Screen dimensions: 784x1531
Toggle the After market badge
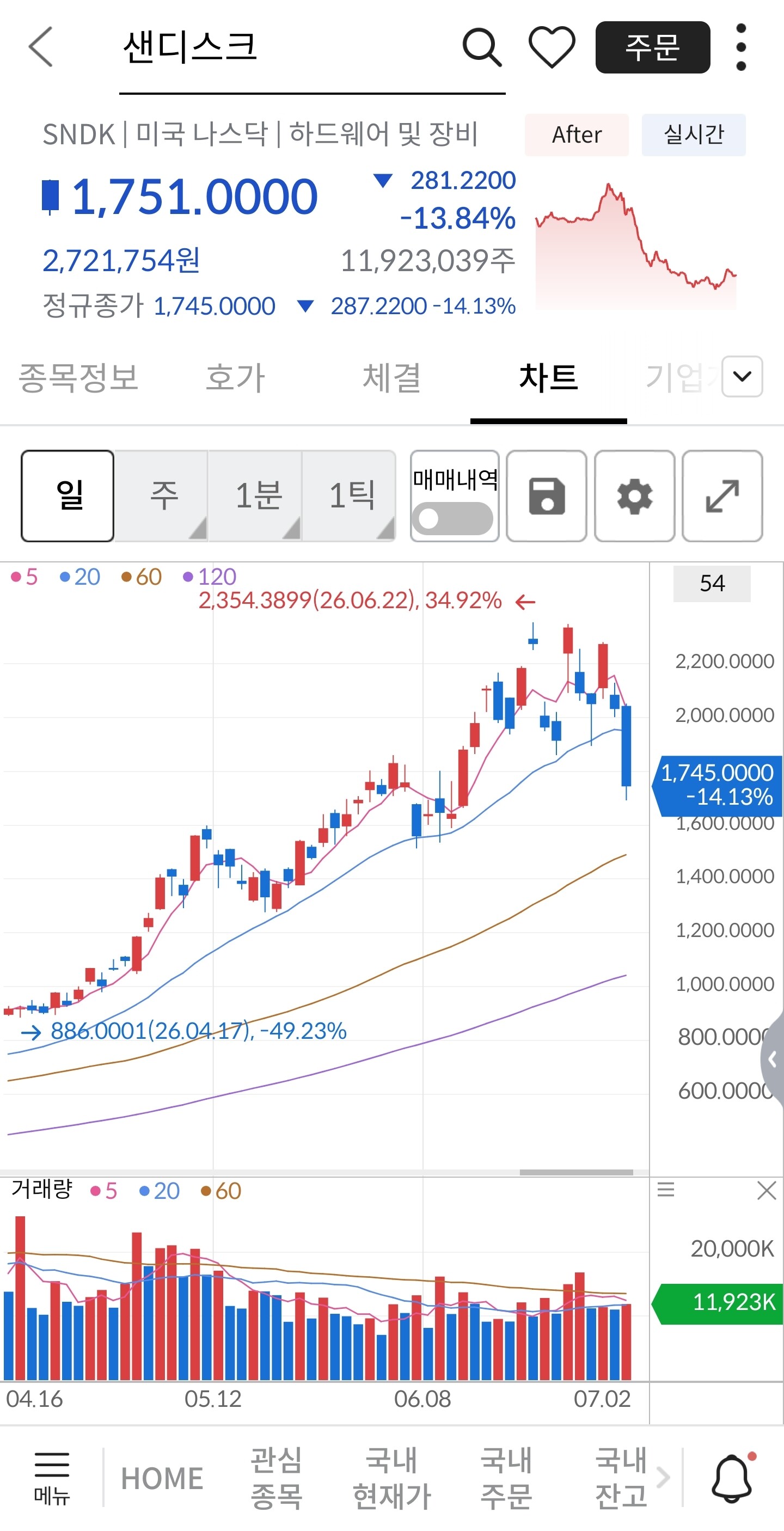[577, 135]
